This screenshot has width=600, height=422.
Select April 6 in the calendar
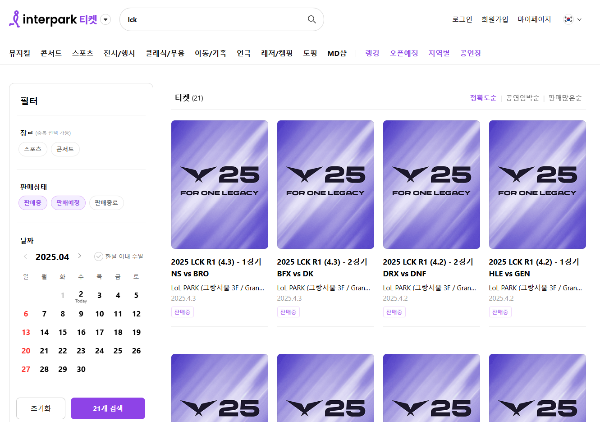pos(26,314)
